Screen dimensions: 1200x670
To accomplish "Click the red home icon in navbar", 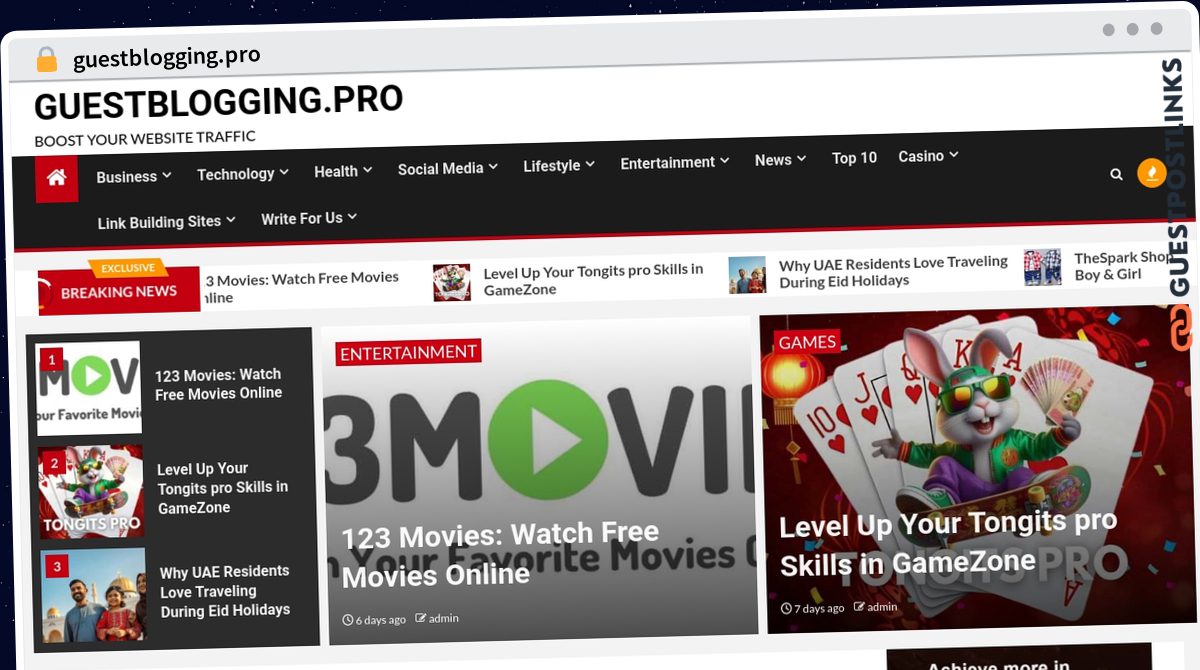I will click(x=56, y=178).
